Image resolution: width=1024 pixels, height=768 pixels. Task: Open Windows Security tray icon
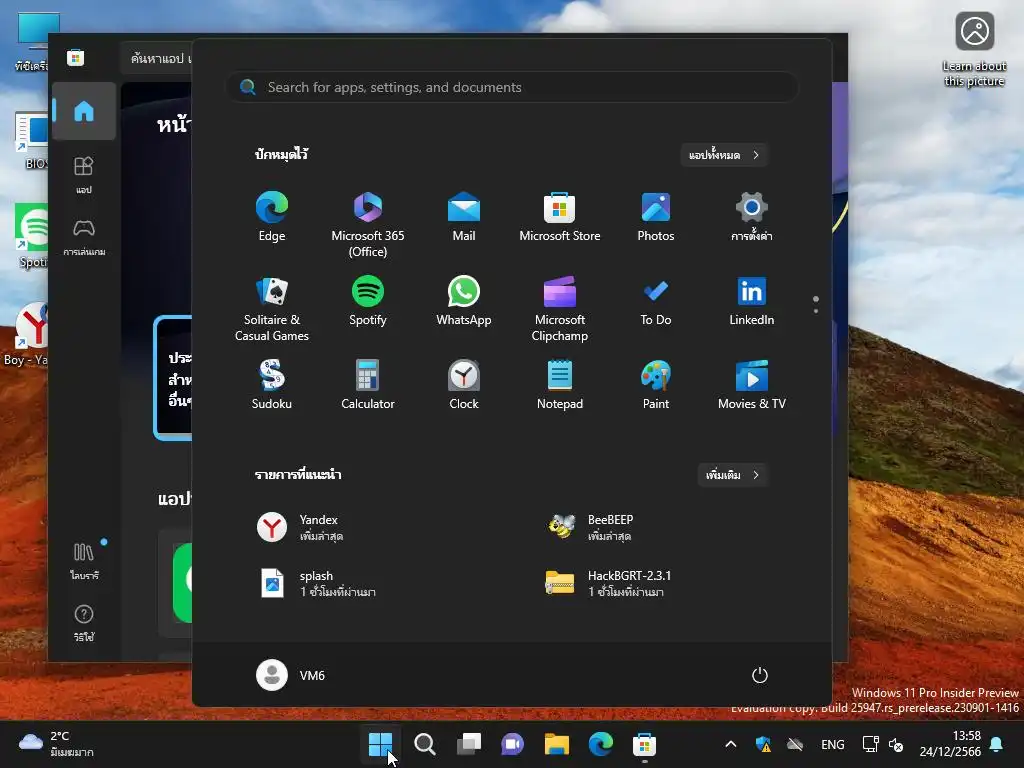pyautogui.click(x=763, y=744)
